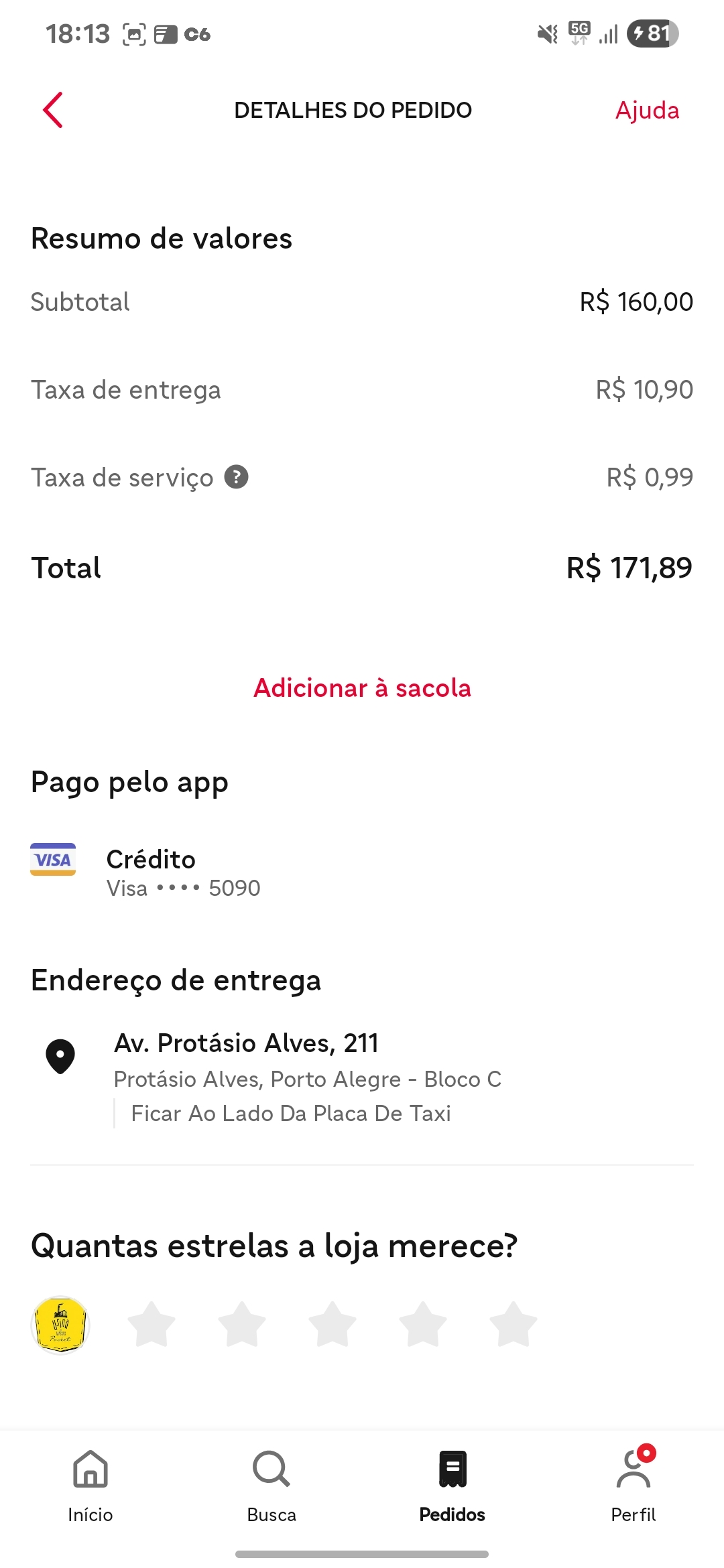Tap the service fee question mark icon

pos(236,477)
